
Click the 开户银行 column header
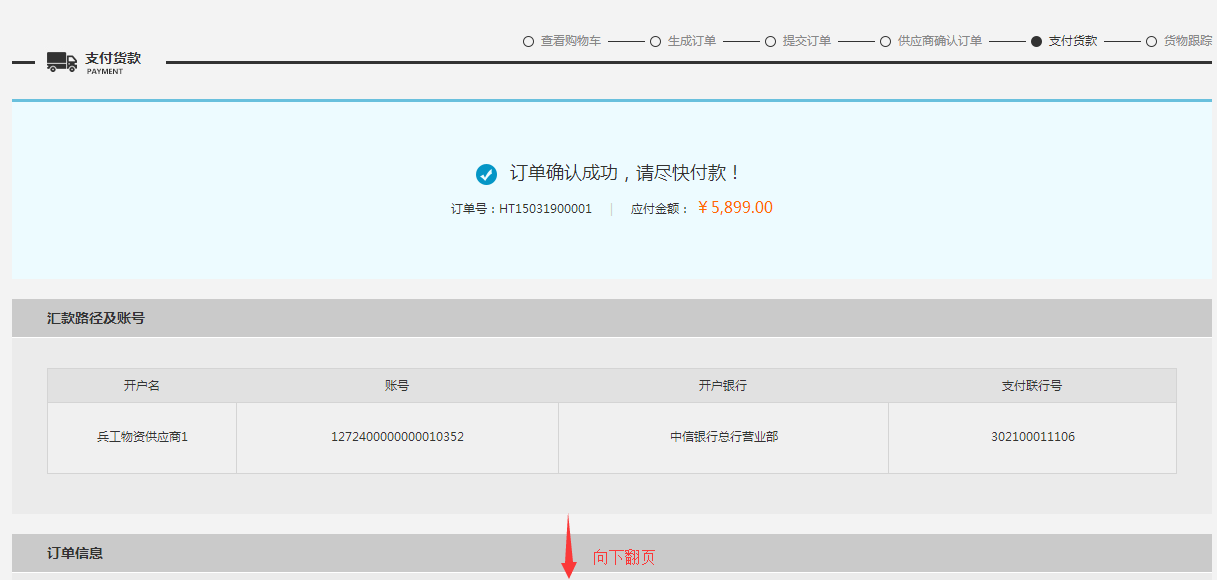pyautogui.click(x=723, y=385)
